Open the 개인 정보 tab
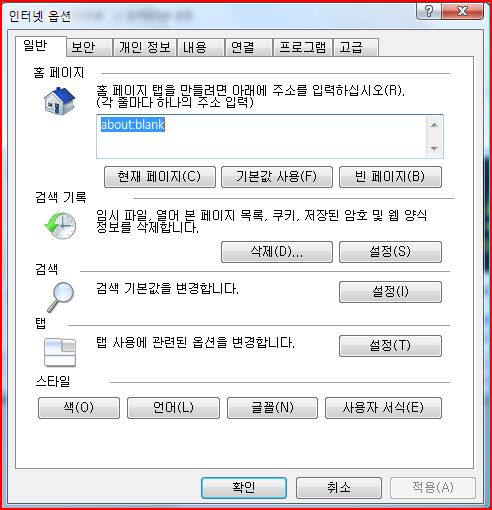492x510 pixels. [x=145, y=47]
